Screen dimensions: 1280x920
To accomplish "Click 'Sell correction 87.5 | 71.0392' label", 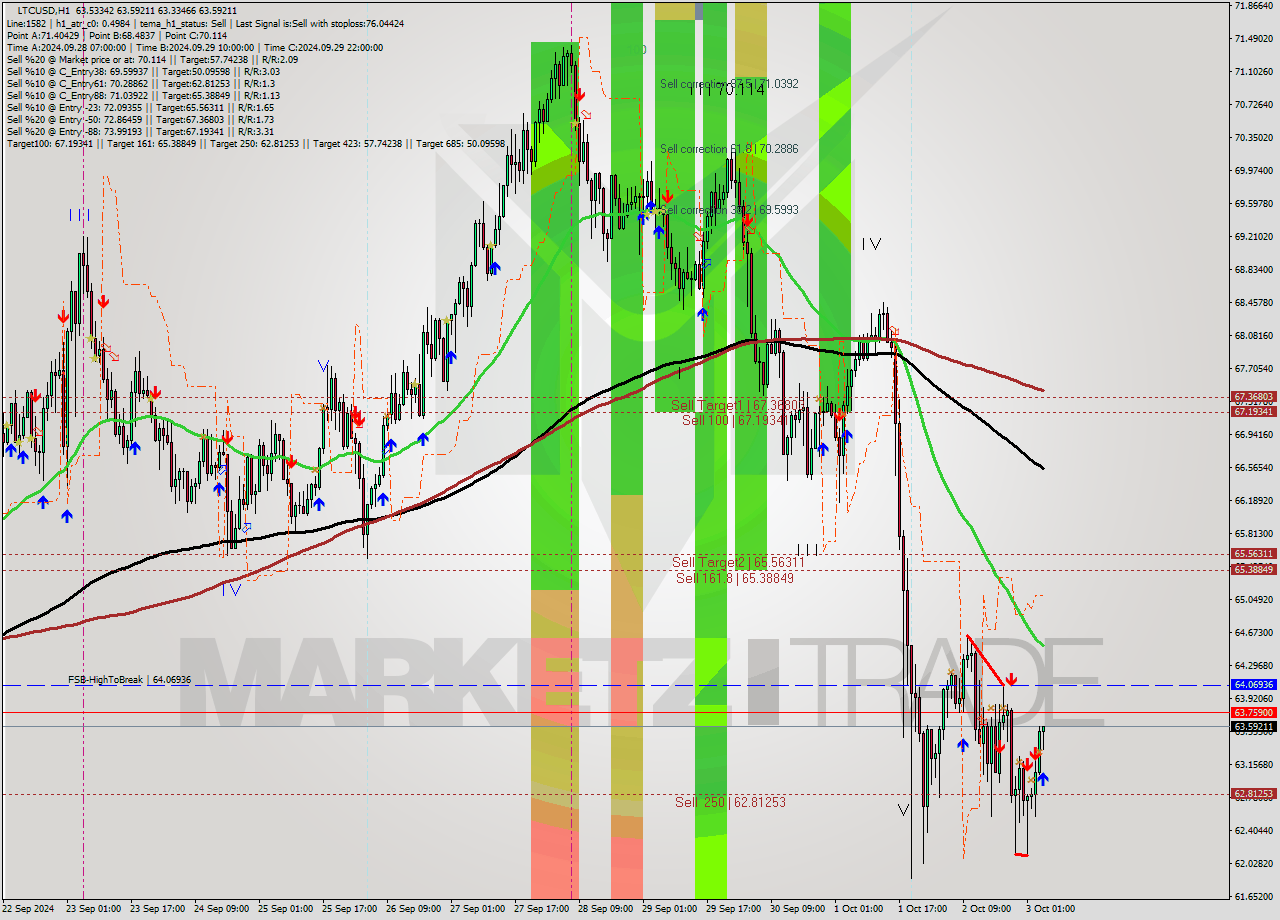I will point(729,84).
